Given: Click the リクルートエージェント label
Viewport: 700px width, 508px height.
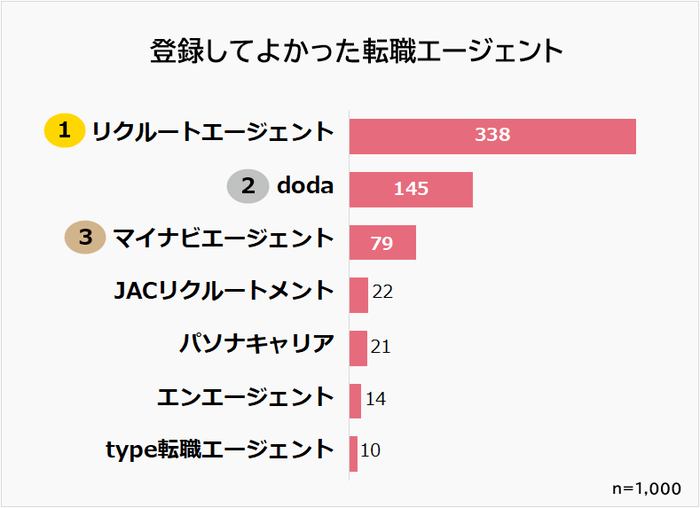Looking at the screenshot, I should (x=211, y=131).
